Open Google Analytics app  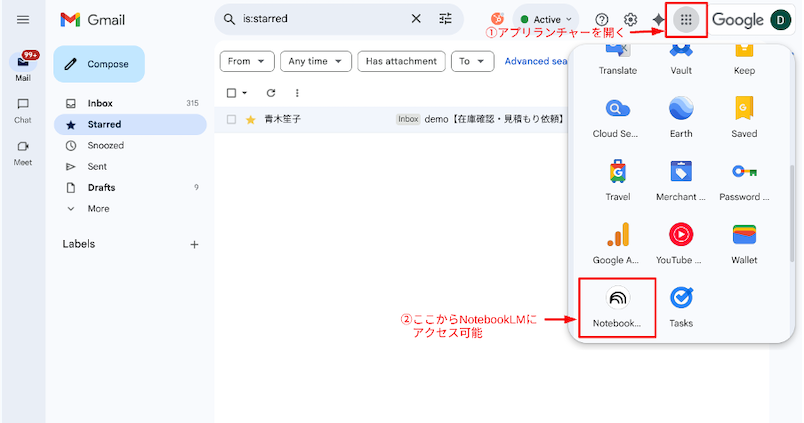click(x=617, y=244)
